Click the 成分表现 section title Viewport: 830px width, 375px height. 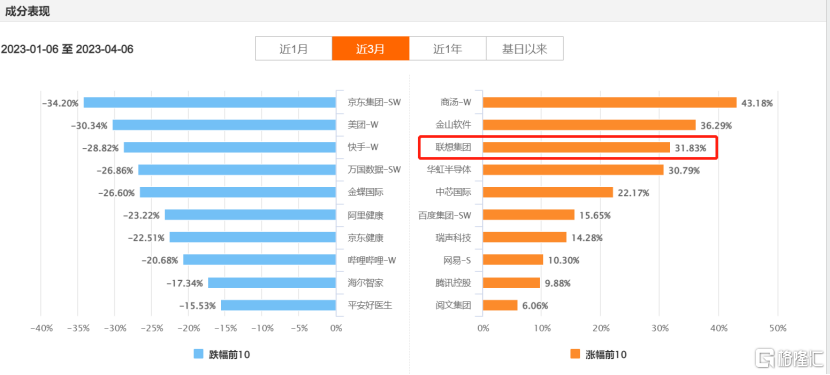(28, 12)
